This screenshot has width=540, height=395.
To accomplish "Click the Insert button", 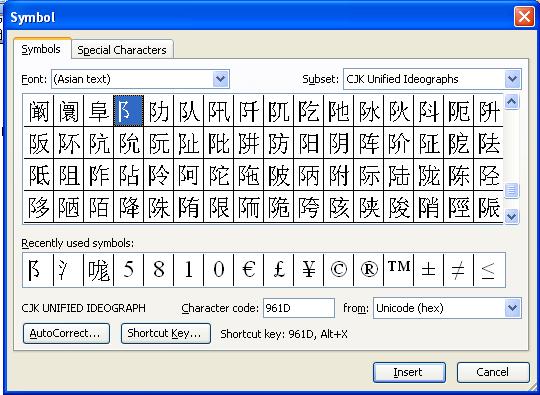I will [x=409, y=372].
